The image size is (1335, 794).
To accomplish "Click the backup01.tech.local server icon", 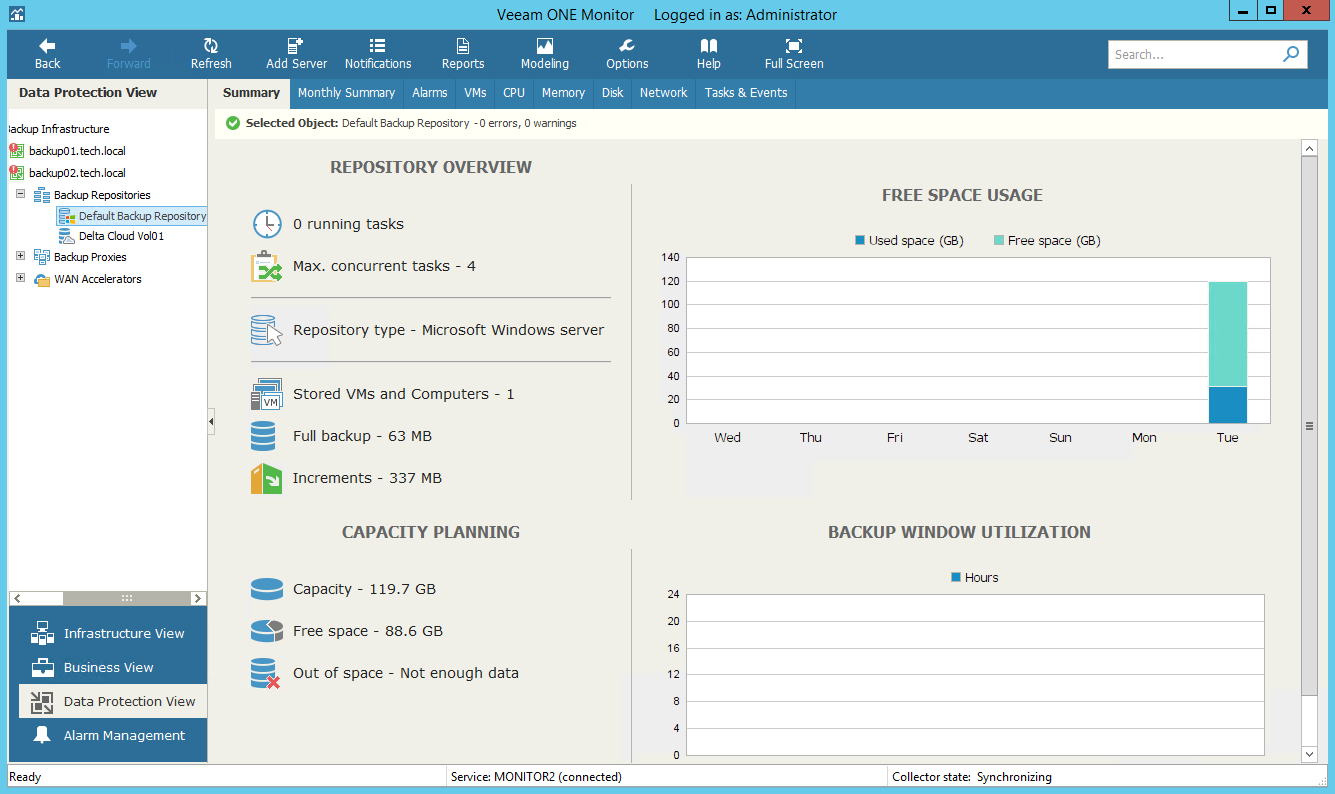I will 16,151.
